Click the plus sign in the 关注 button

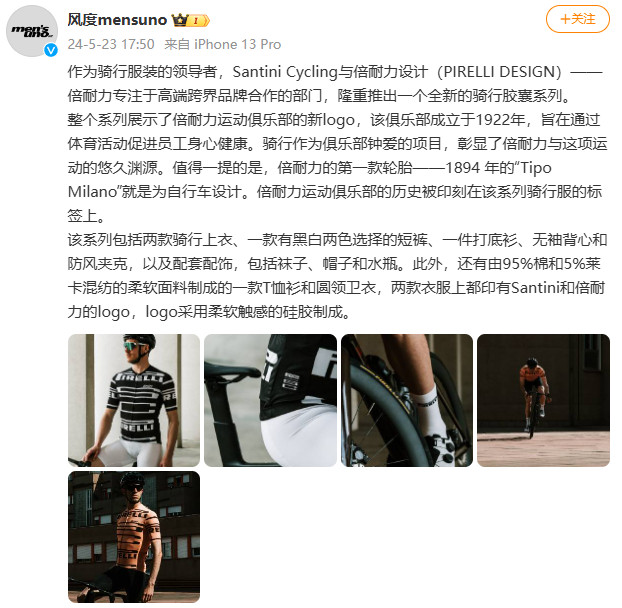click(565, 19)
